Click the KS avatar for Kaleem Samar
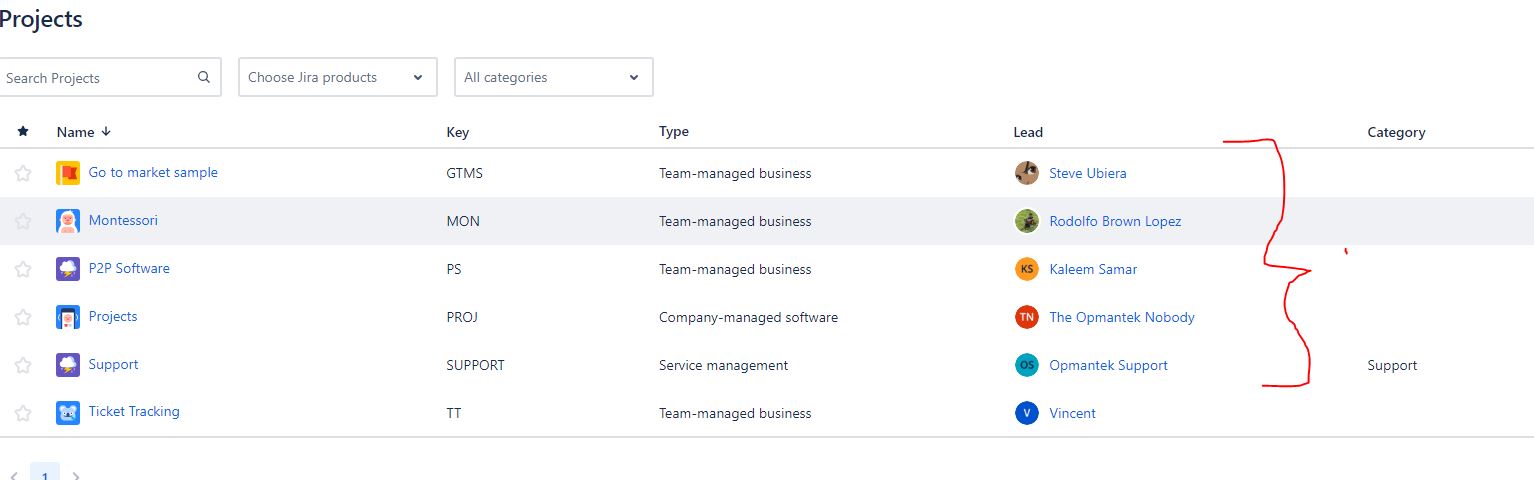 [1027, 269]
